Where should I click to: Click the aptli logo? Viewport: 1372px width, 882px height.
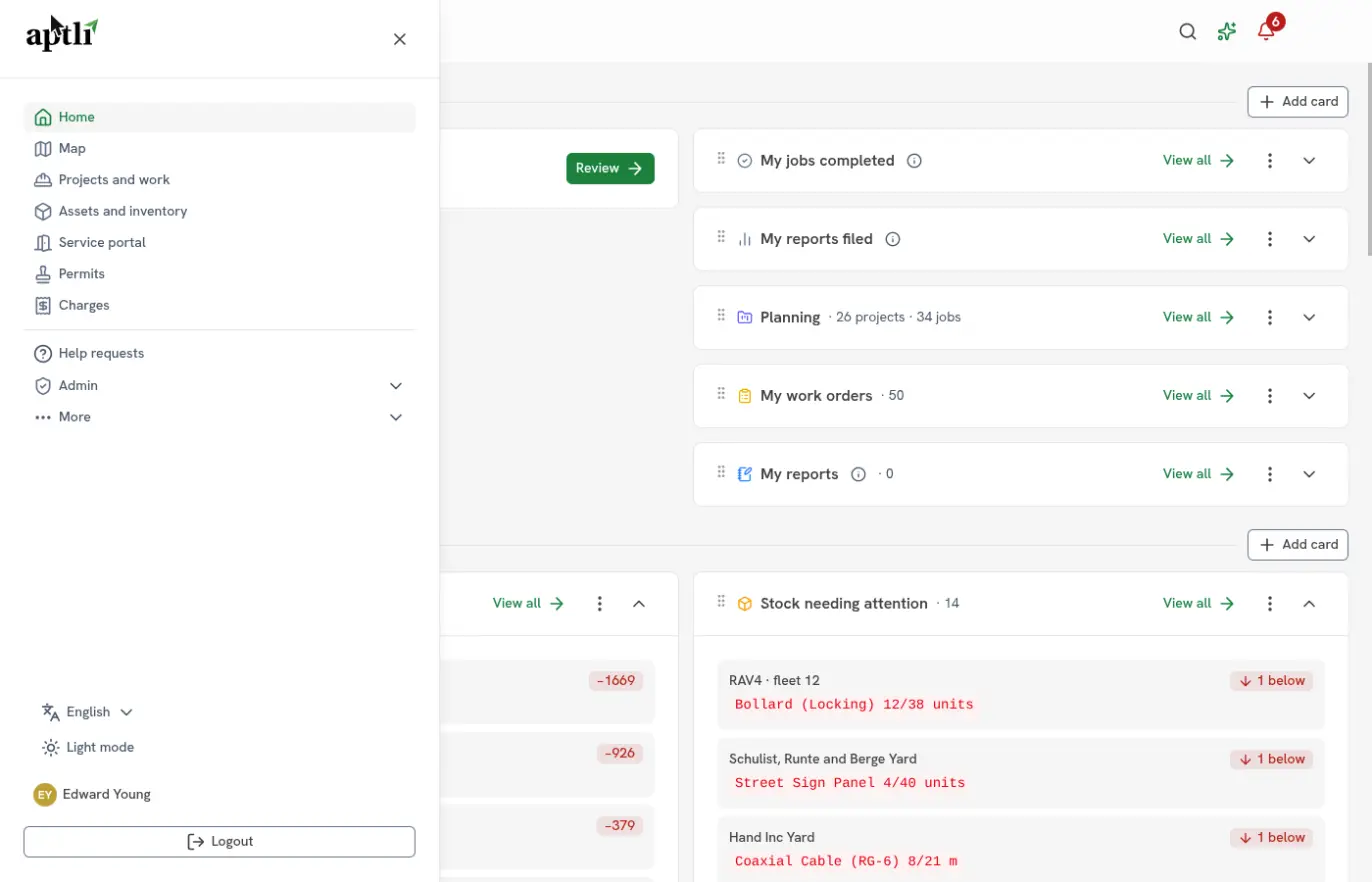62,34
